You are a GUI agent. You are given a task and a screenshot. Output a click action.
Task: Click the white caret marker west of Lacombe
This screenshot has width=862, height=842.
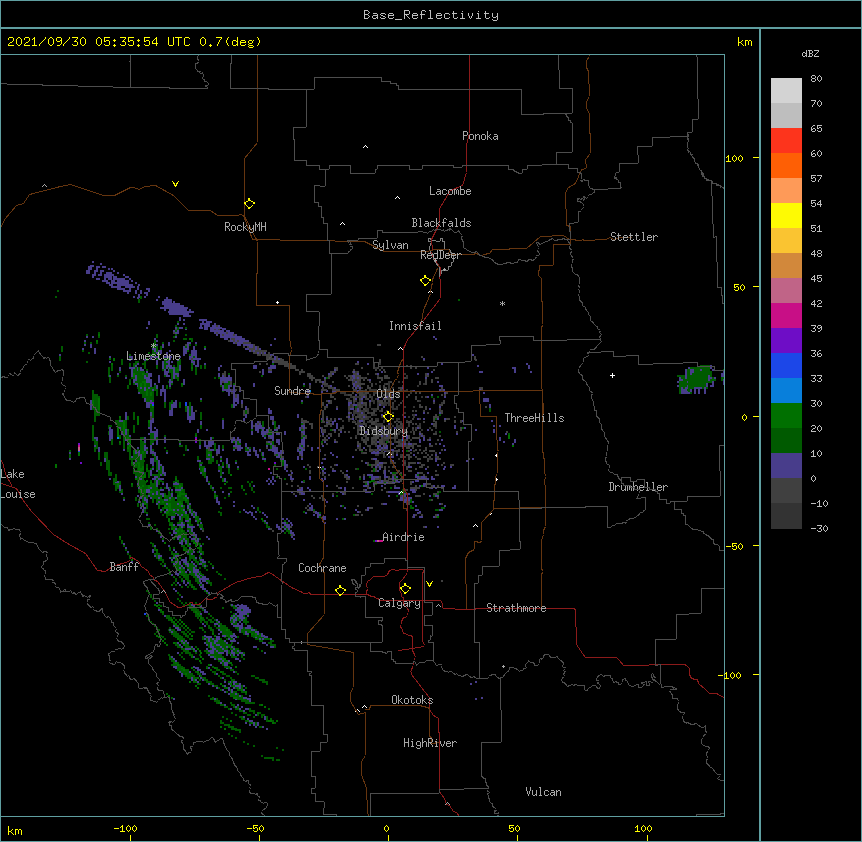tap(397, 197)
